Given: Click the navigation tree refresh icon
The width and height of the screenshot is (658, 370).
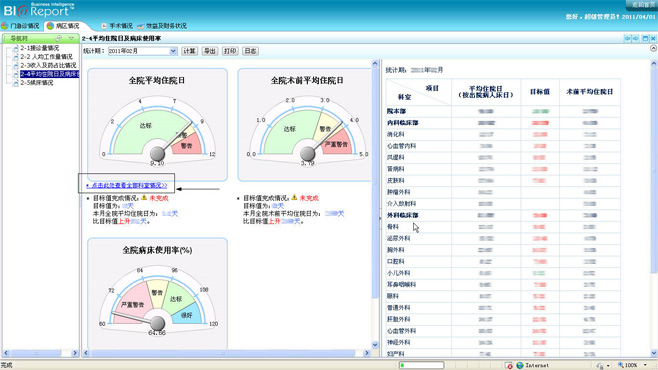Looking at the screenshot, I should [x=58, y=38].
